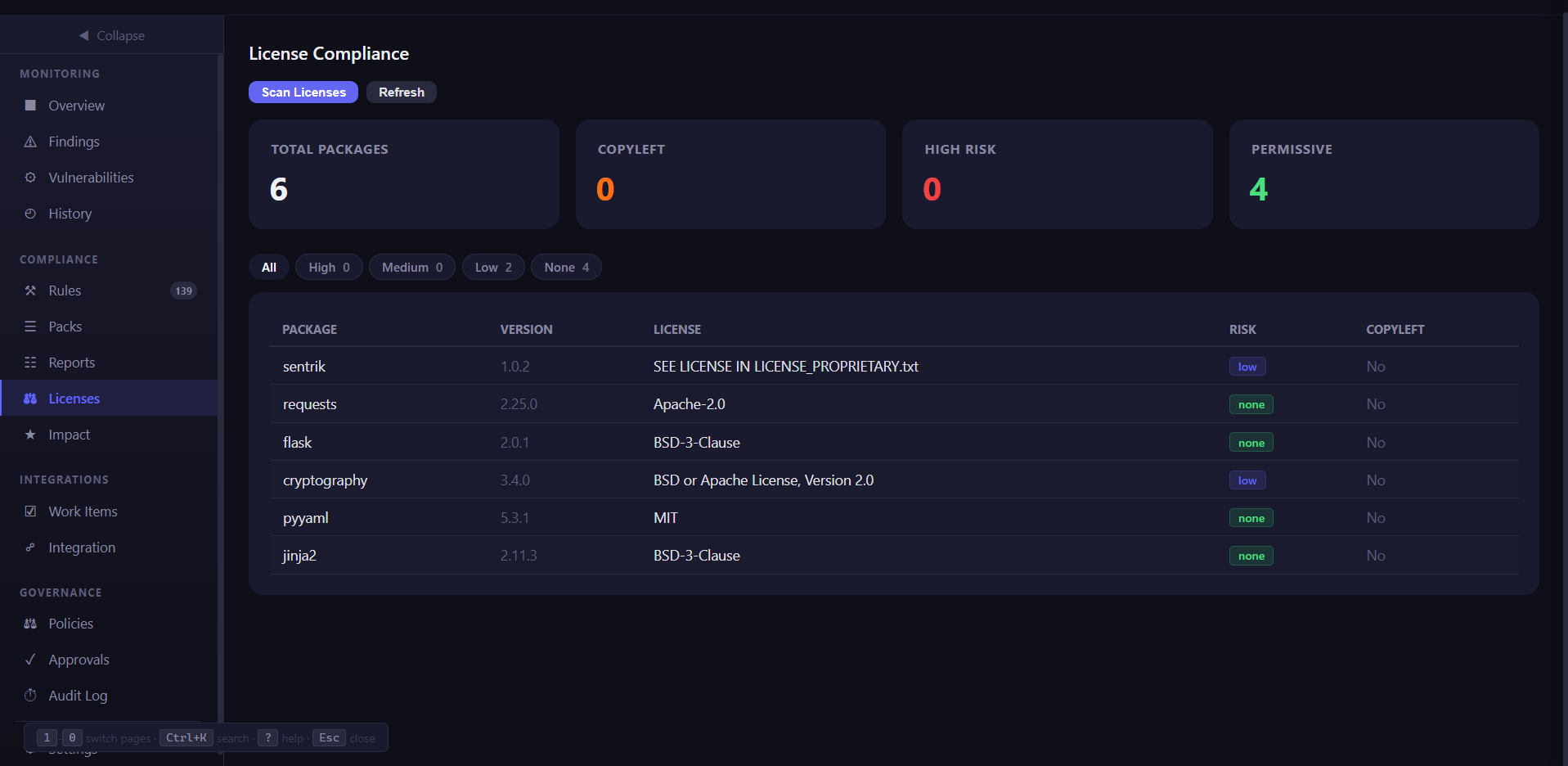Click the Copyleft summary card
Viewport: 1568px width, 766px height.
[730, 174]
